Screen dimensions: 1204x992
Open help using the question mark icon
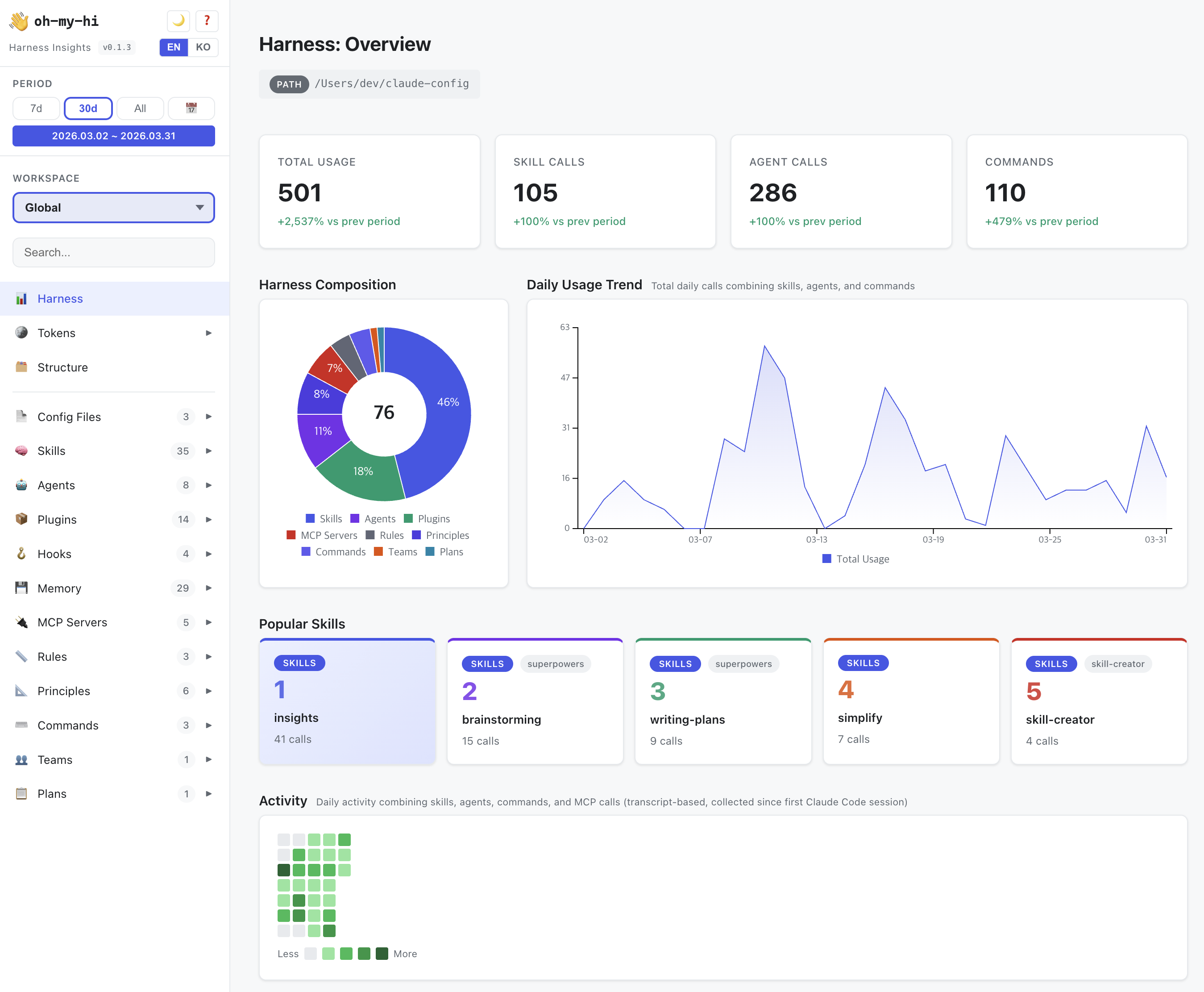point(207,21)
